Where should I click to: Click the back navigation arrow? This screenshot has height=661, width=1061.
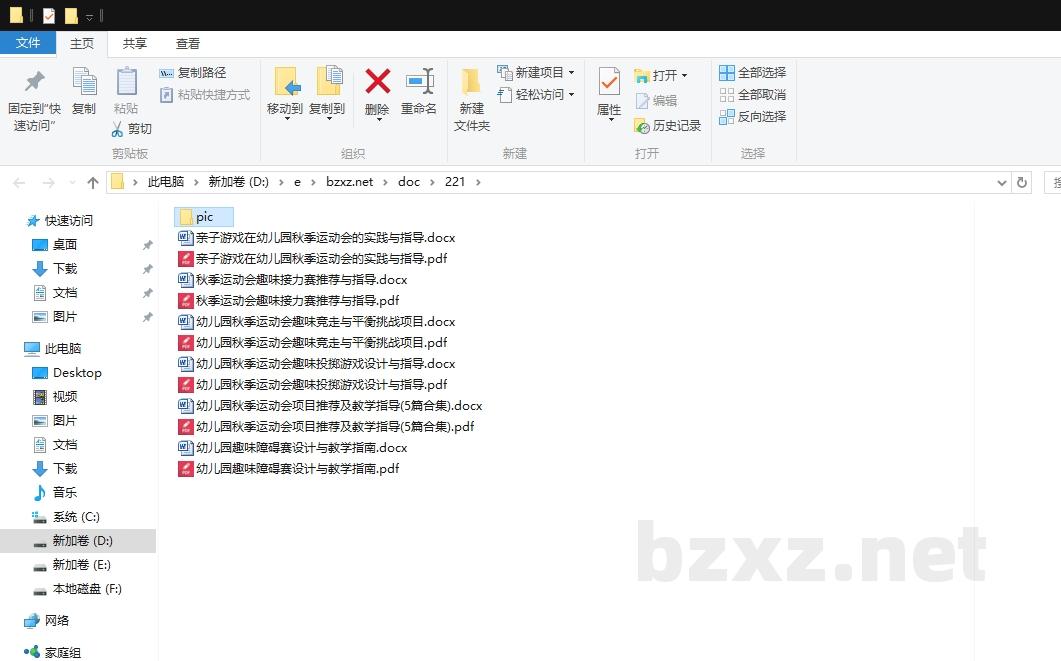[x=20, y=182]
